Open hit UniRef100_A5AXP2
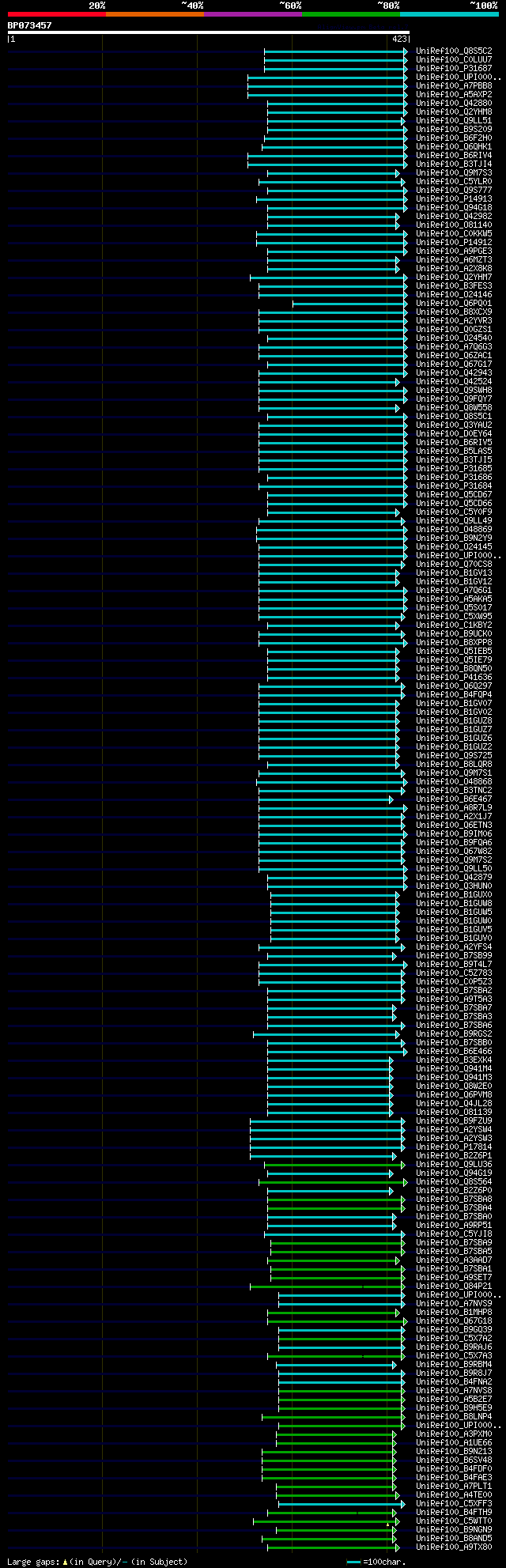This screenshot has width=506, height=1568. [454, 94]
